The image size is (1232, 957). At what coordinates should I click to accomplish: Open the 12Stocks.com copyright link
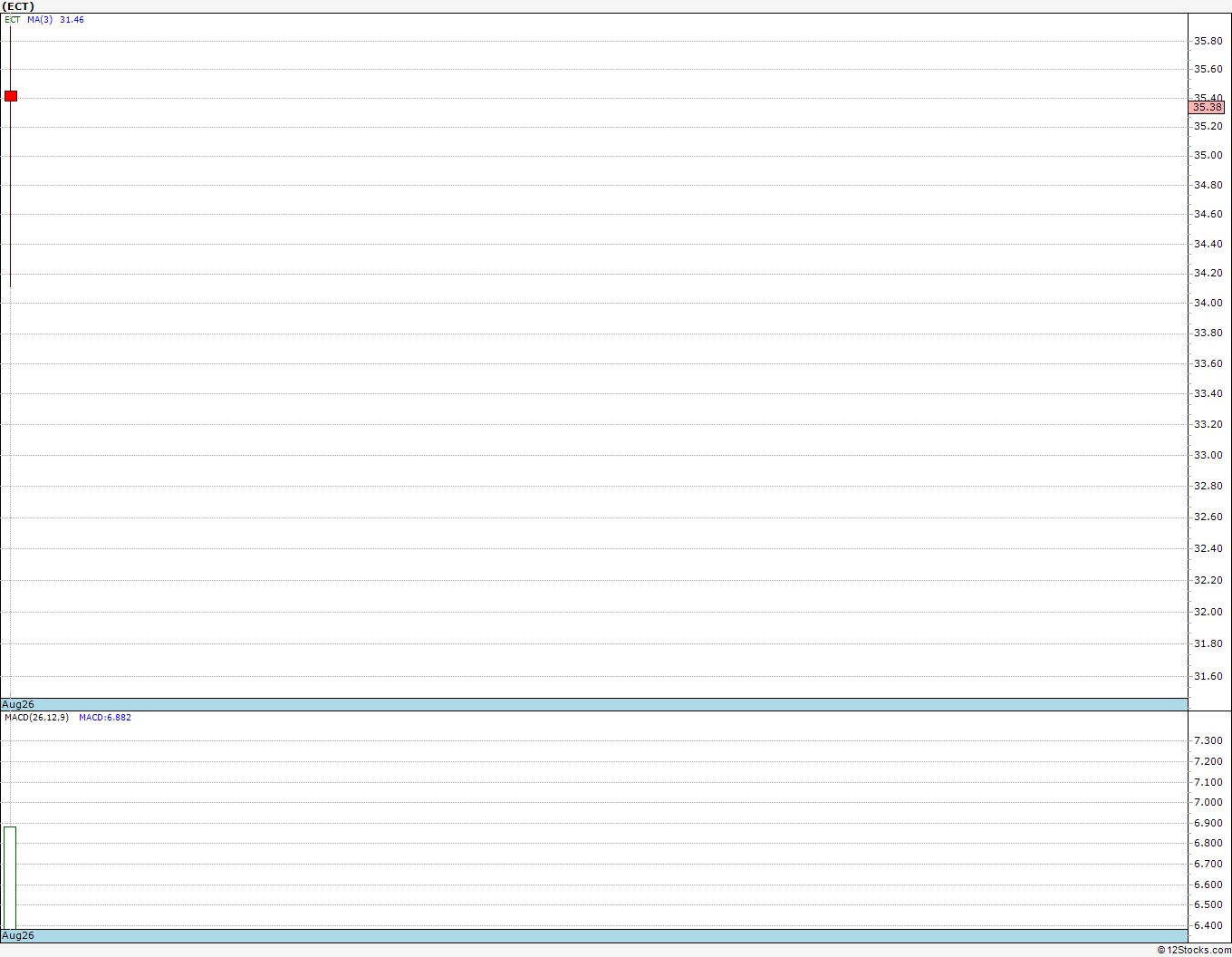point(1194,950)
